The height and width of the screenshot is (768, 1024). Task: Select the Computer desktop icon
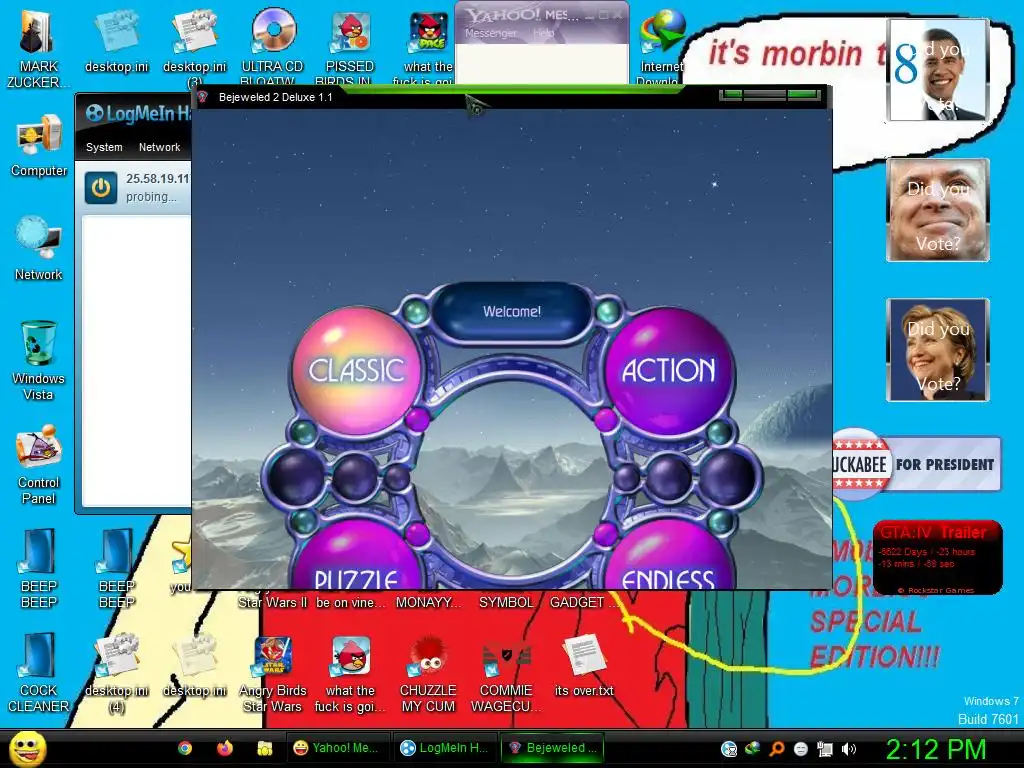(x=39, y=146)
